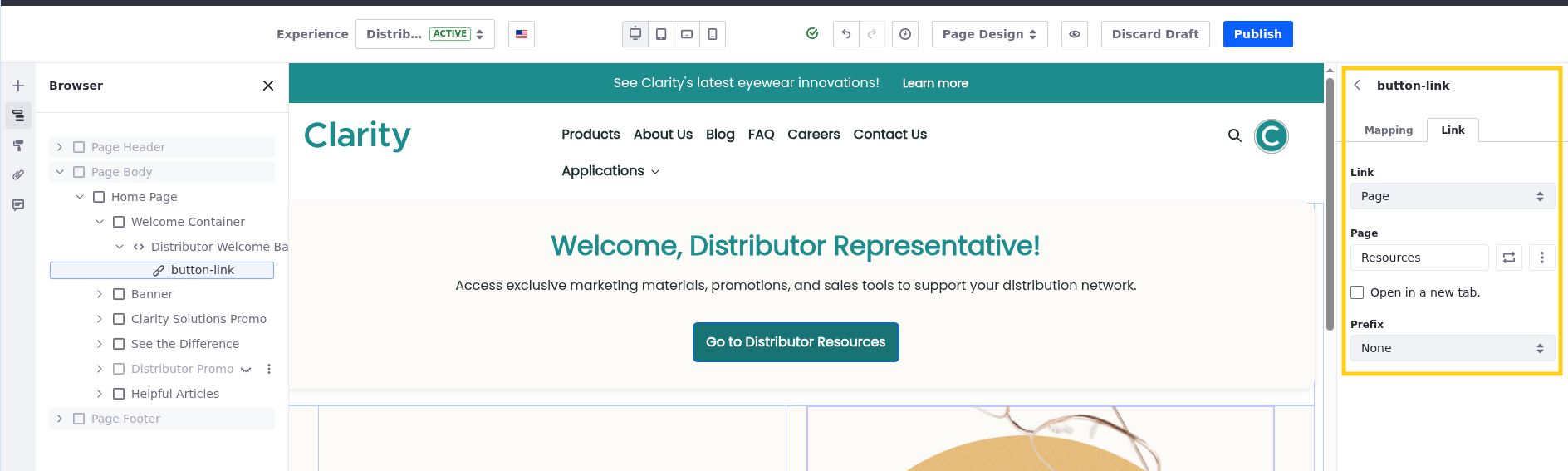Show the hidden Distributor Promo item
Image resolution: width=1568 pixels, height=471 pixels.
click(x=246, y=369)
